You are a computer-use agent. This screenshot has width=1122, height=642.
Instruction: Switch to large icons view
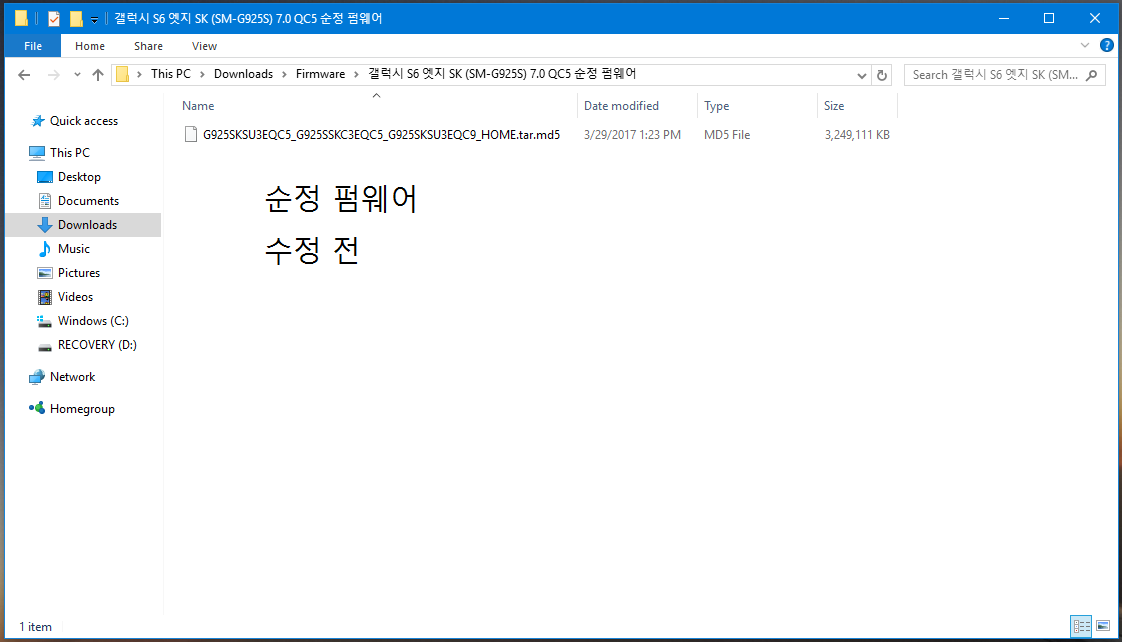point(1102,627)
